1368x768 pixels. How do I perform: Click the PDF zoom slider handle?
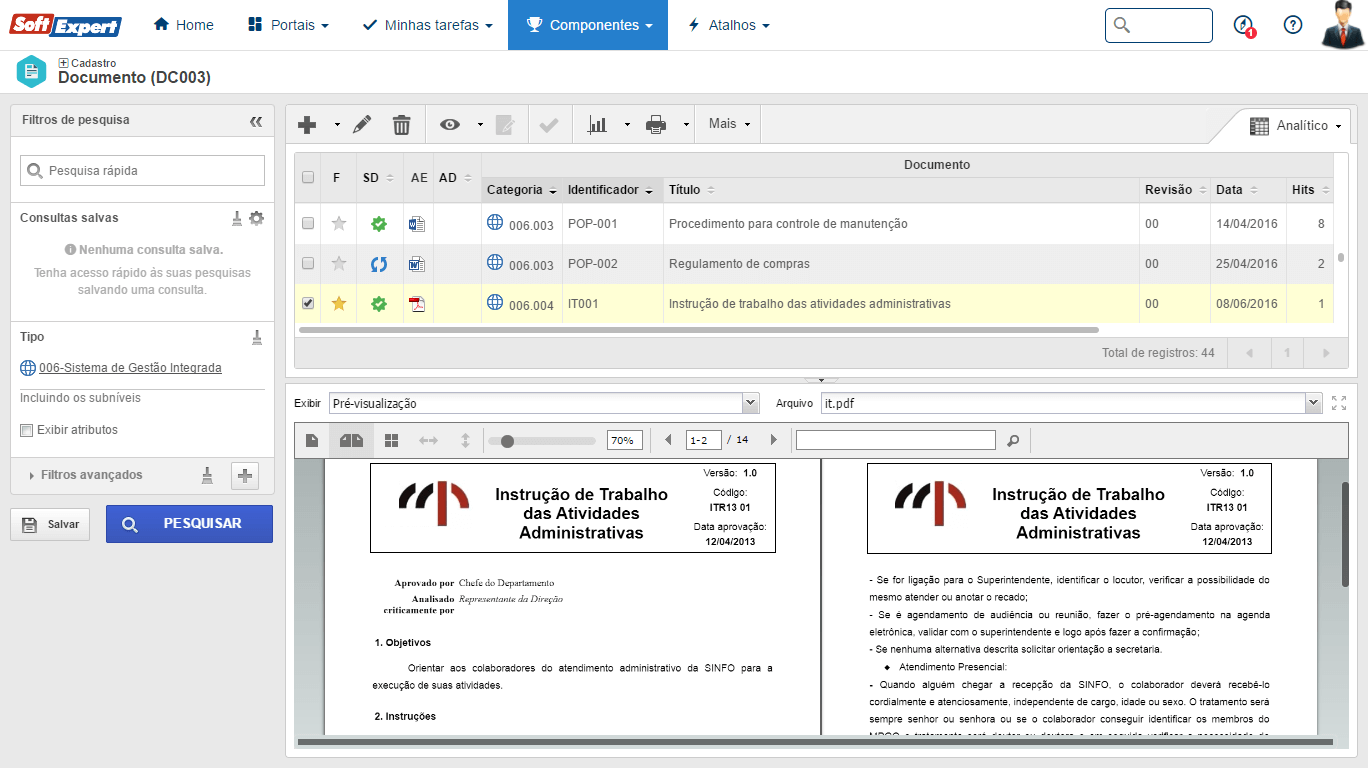coord(508,441)
